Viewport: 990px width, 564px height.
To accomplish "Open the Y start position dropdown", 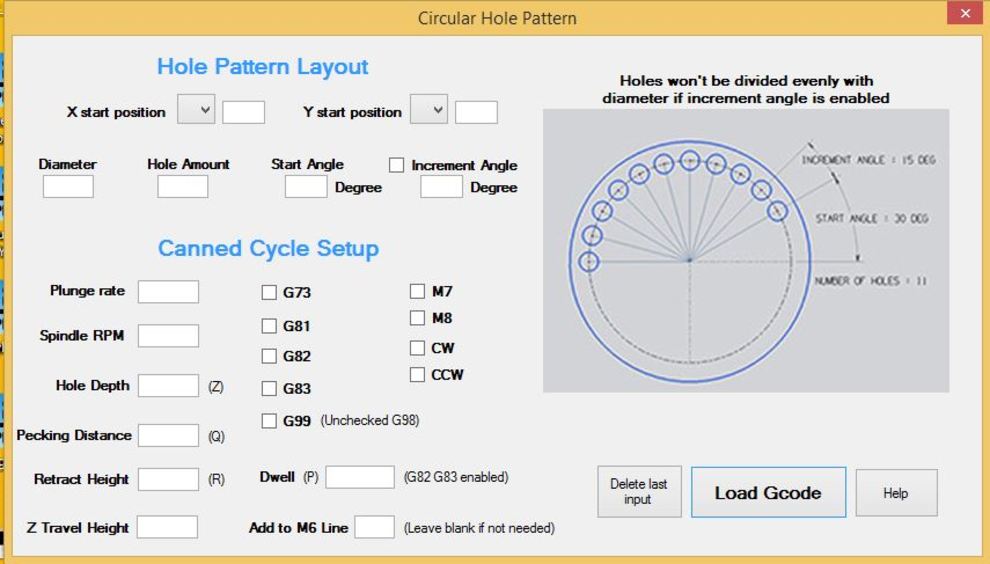I will [x=429, y=110].
